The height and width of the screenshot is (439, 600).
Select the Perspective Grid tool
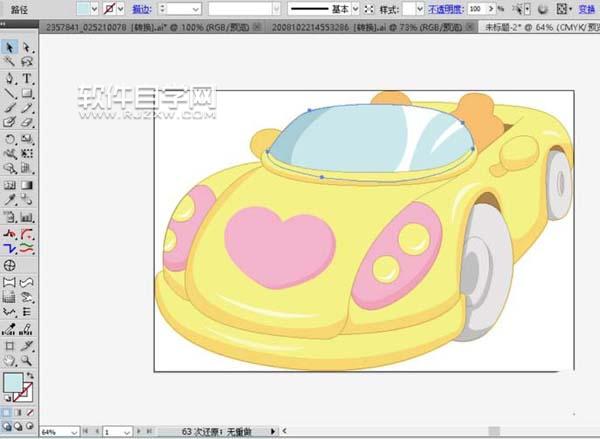click(x=27, y=168)
